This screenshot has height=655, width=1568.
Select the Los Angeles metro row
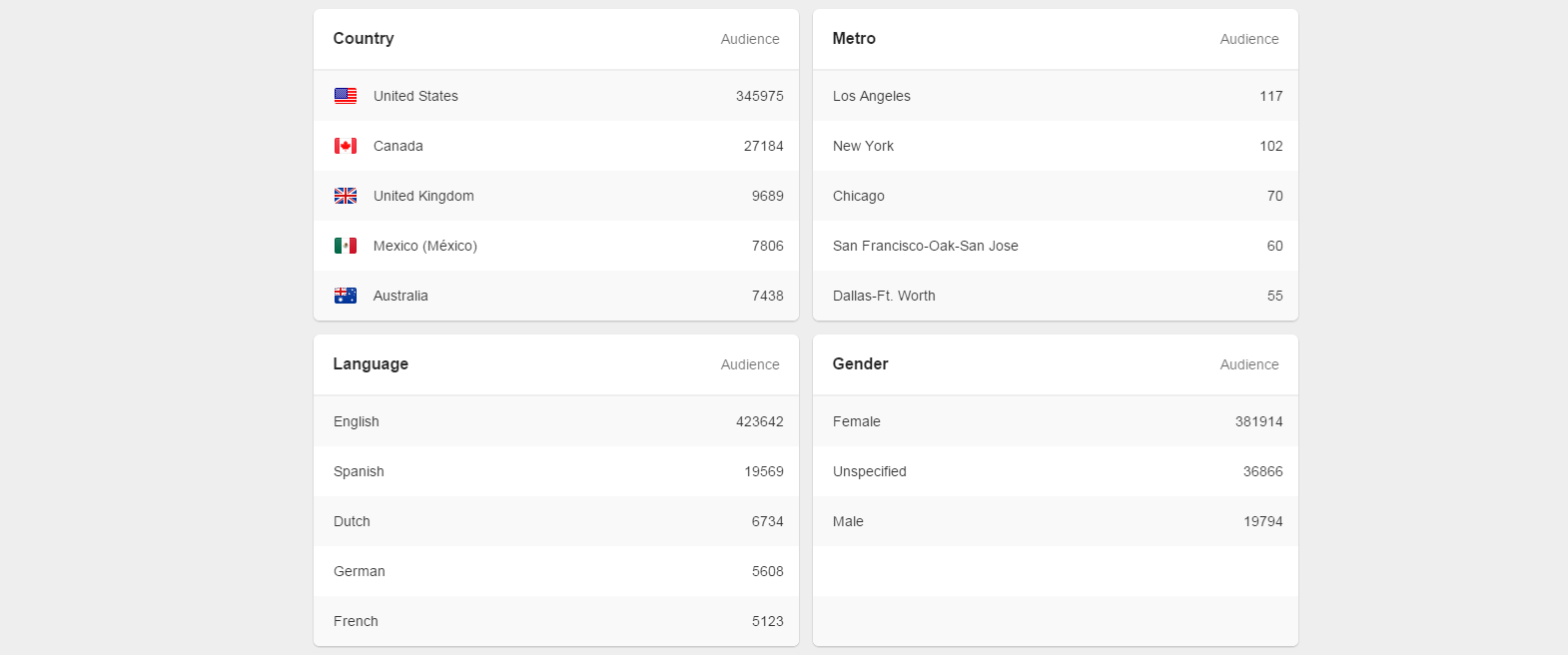pyautogui.click(x=1055, y=96)
